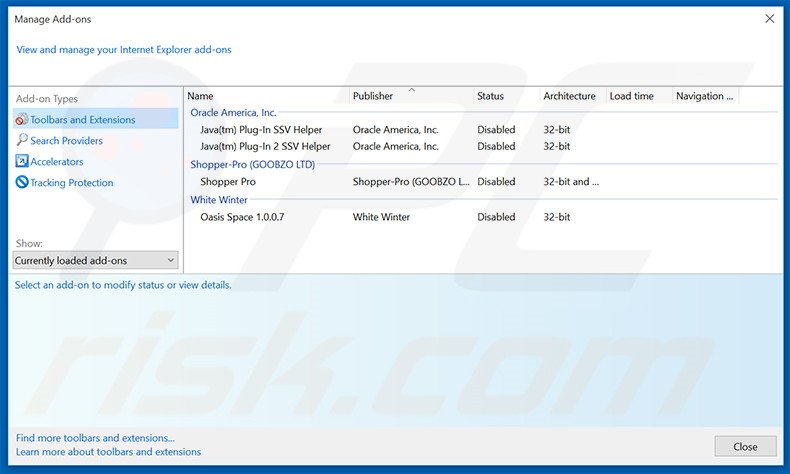Image resolution: width=790 pixels, height=474 pixels.
Task: Click the Close button
Action: pyautogui.click(x=745, y=446)
